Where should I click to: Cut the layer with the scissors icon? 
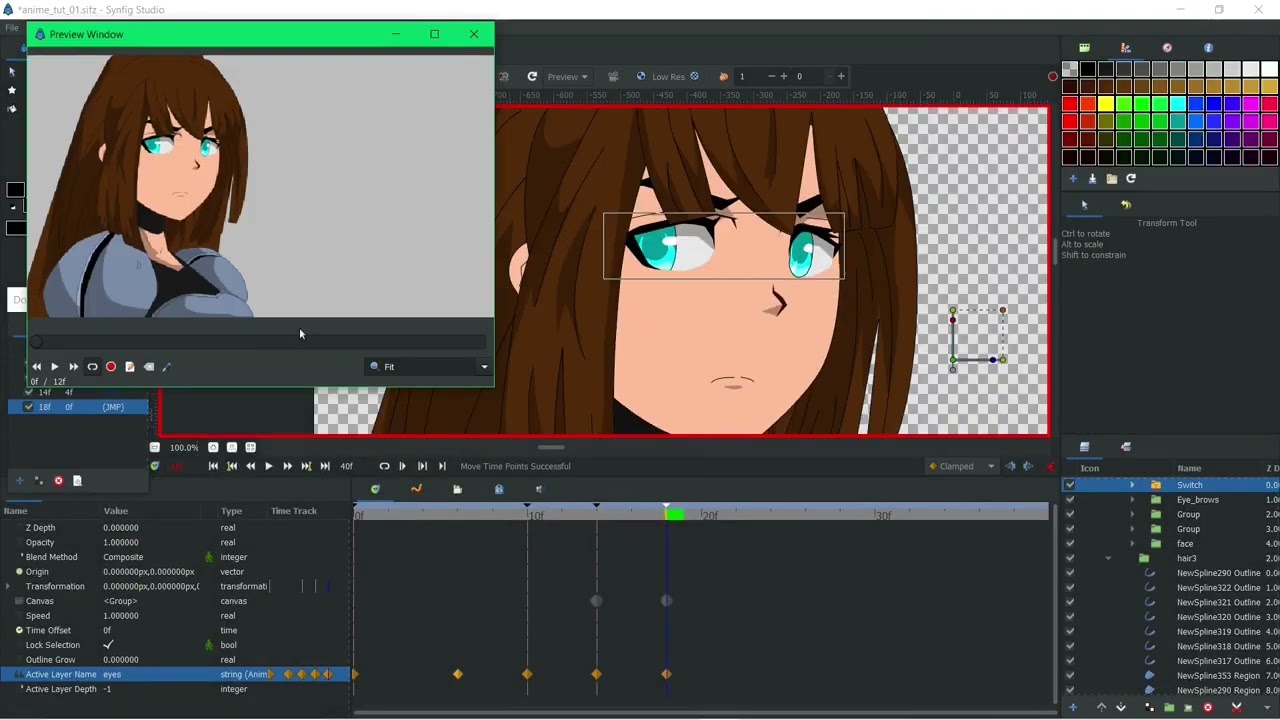click(1236, 708)
